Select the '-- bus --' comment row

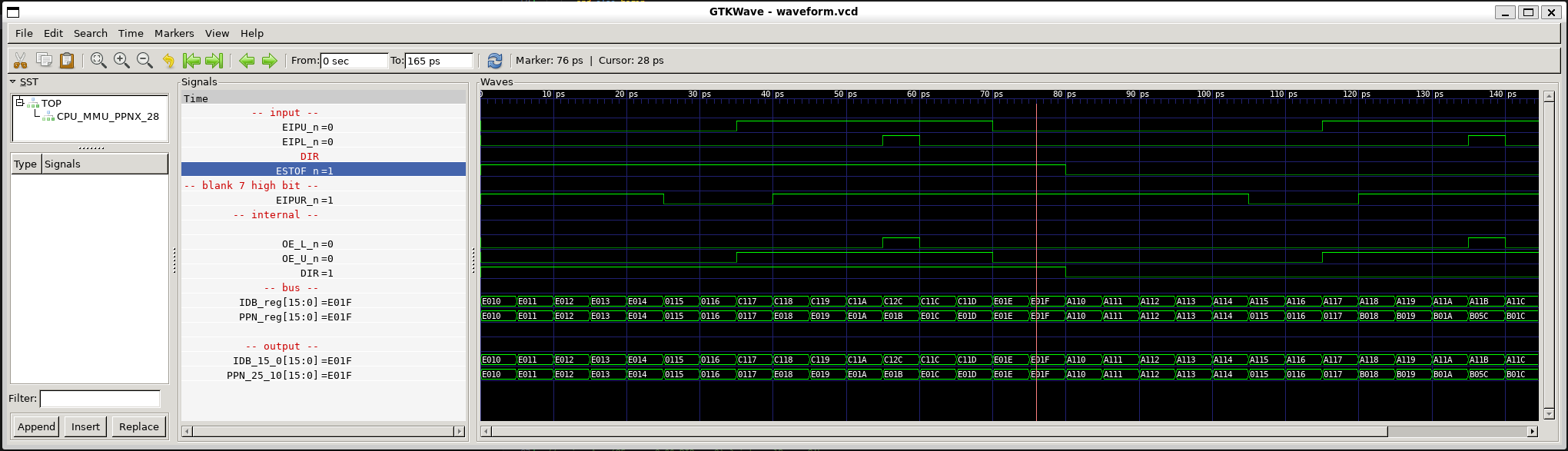tap(324, 288)
